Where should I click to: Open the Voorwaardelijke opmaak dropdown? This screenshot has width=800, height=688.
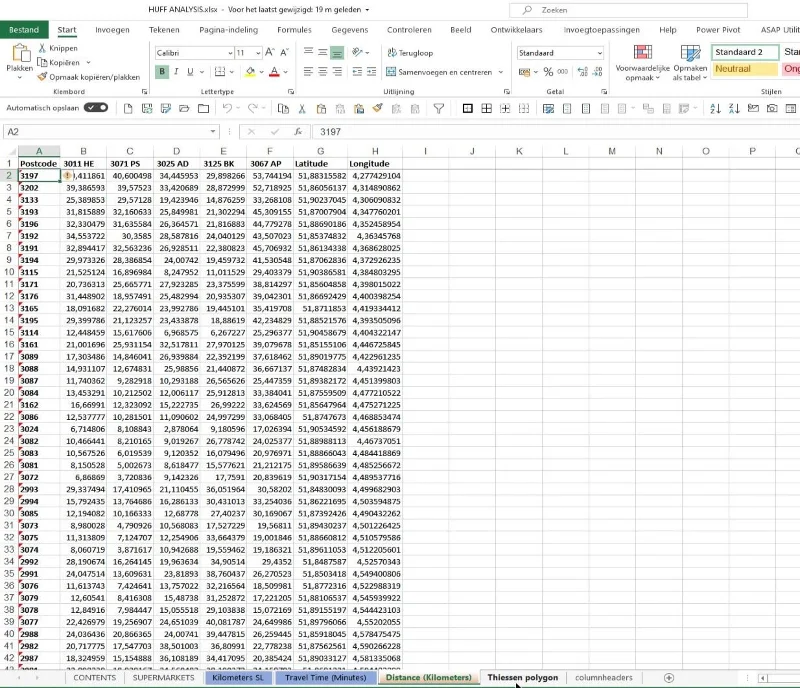(642, 63)
